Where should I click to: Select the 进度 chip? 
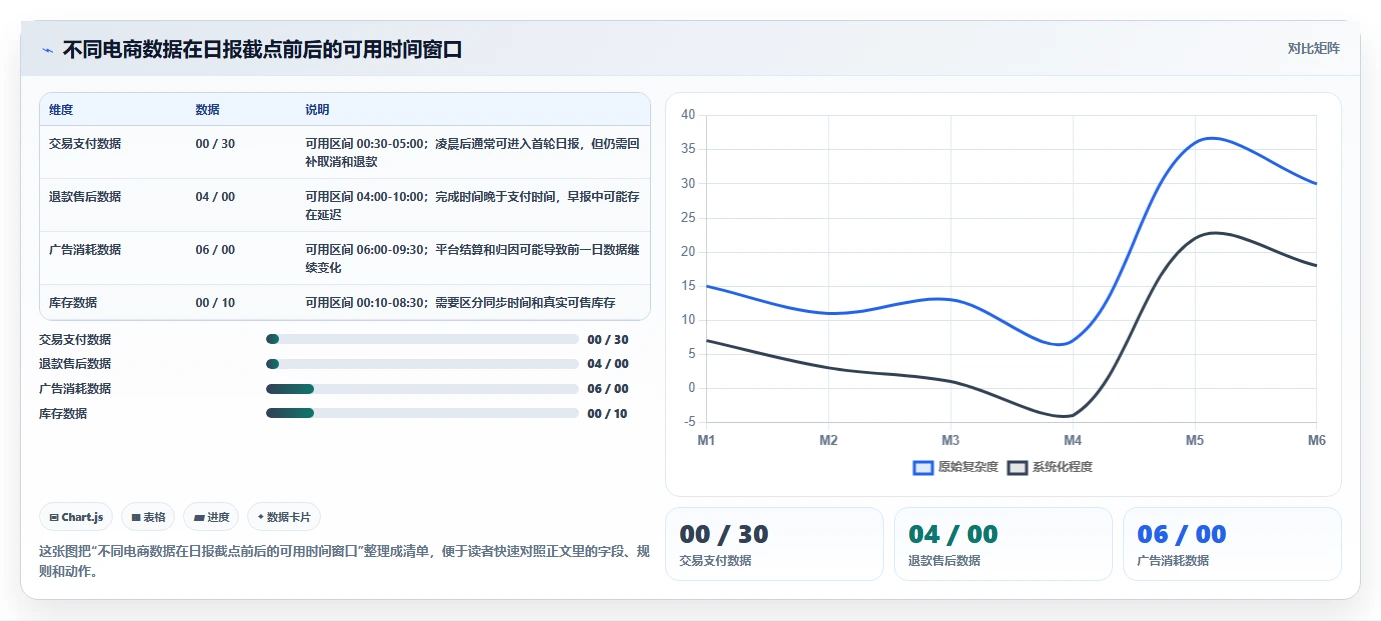click(211, 517)
